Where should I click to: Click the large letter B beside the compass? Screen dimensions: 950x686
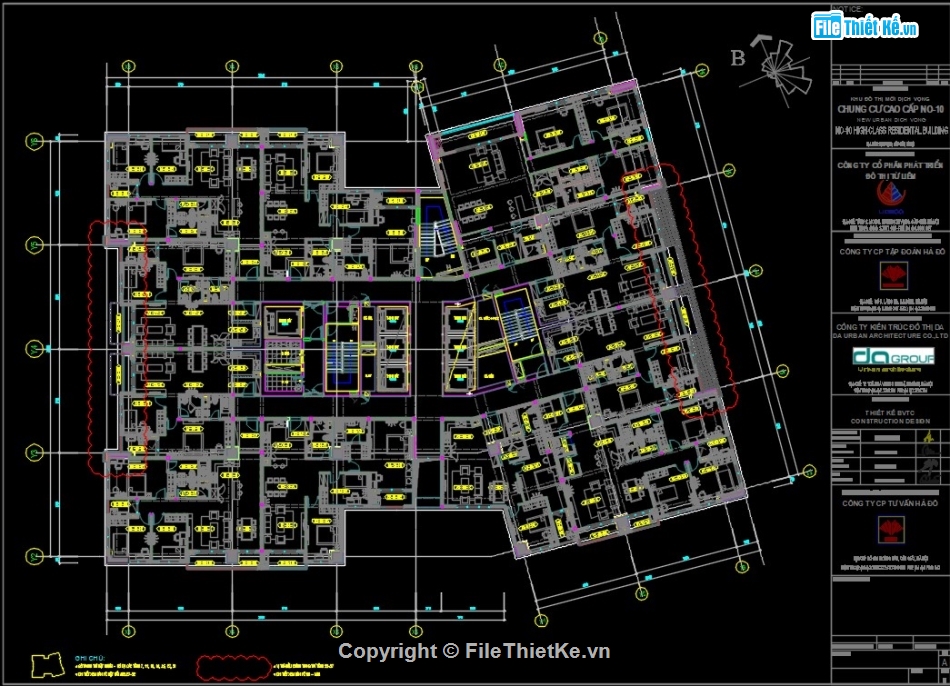(738, 59)
